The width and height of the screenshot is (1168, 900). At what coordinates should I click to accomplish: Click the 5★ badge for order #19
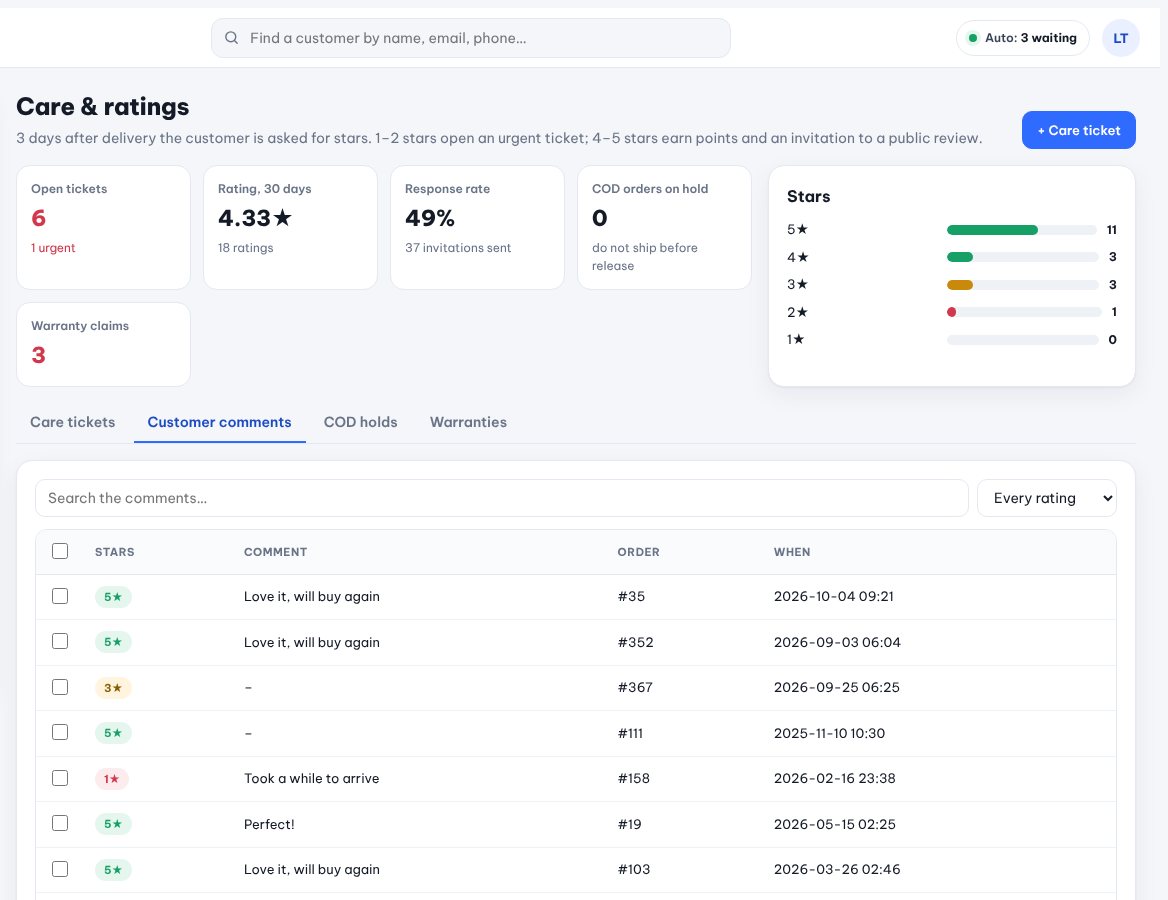[113, 824]
